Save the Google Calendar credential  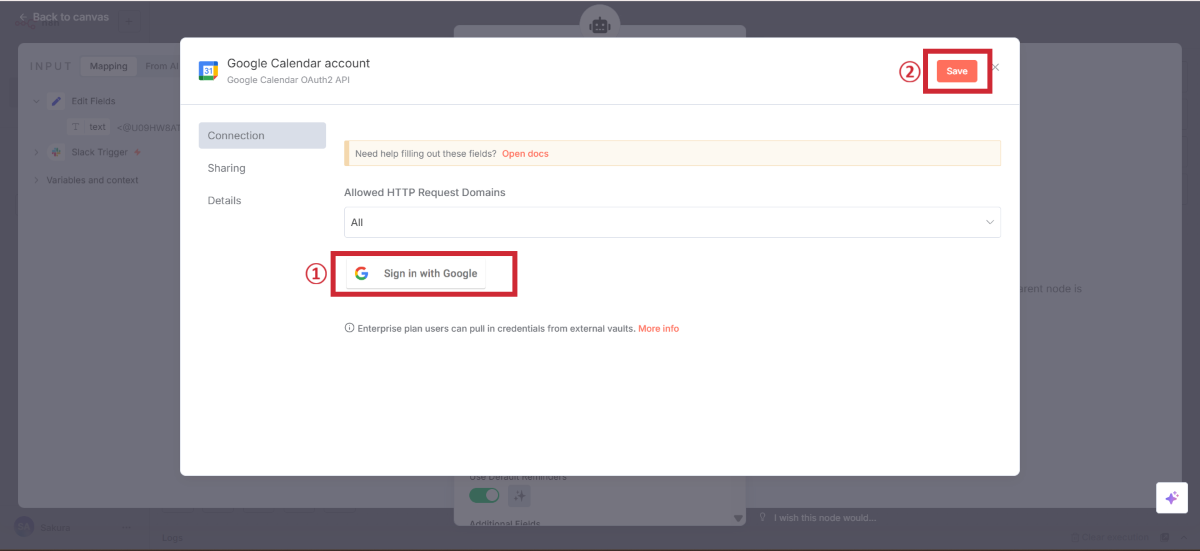(957, 71)
